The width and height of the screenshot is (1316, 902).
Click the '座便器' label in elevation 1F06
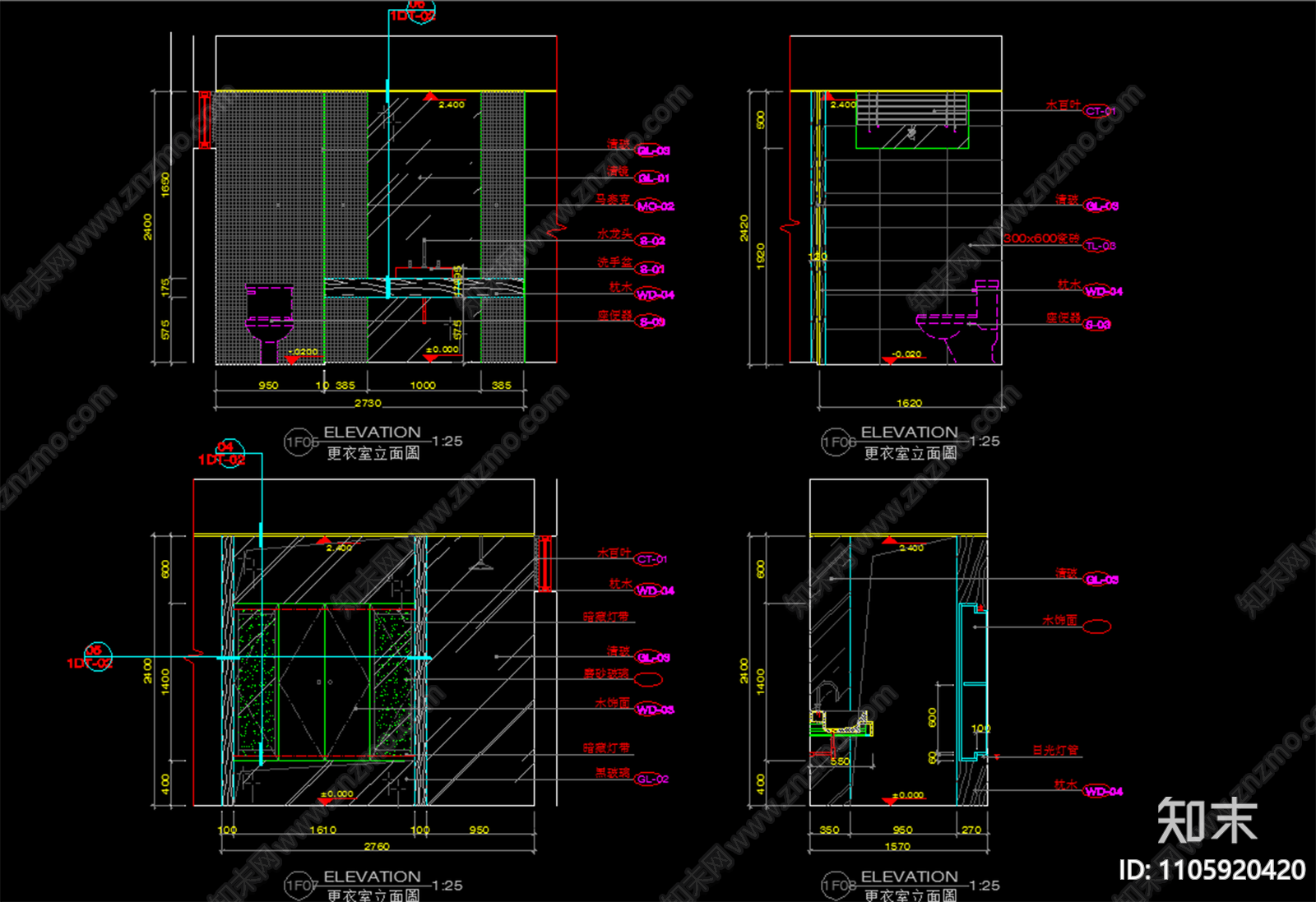pyautogui.click(x=1063, y=318)
